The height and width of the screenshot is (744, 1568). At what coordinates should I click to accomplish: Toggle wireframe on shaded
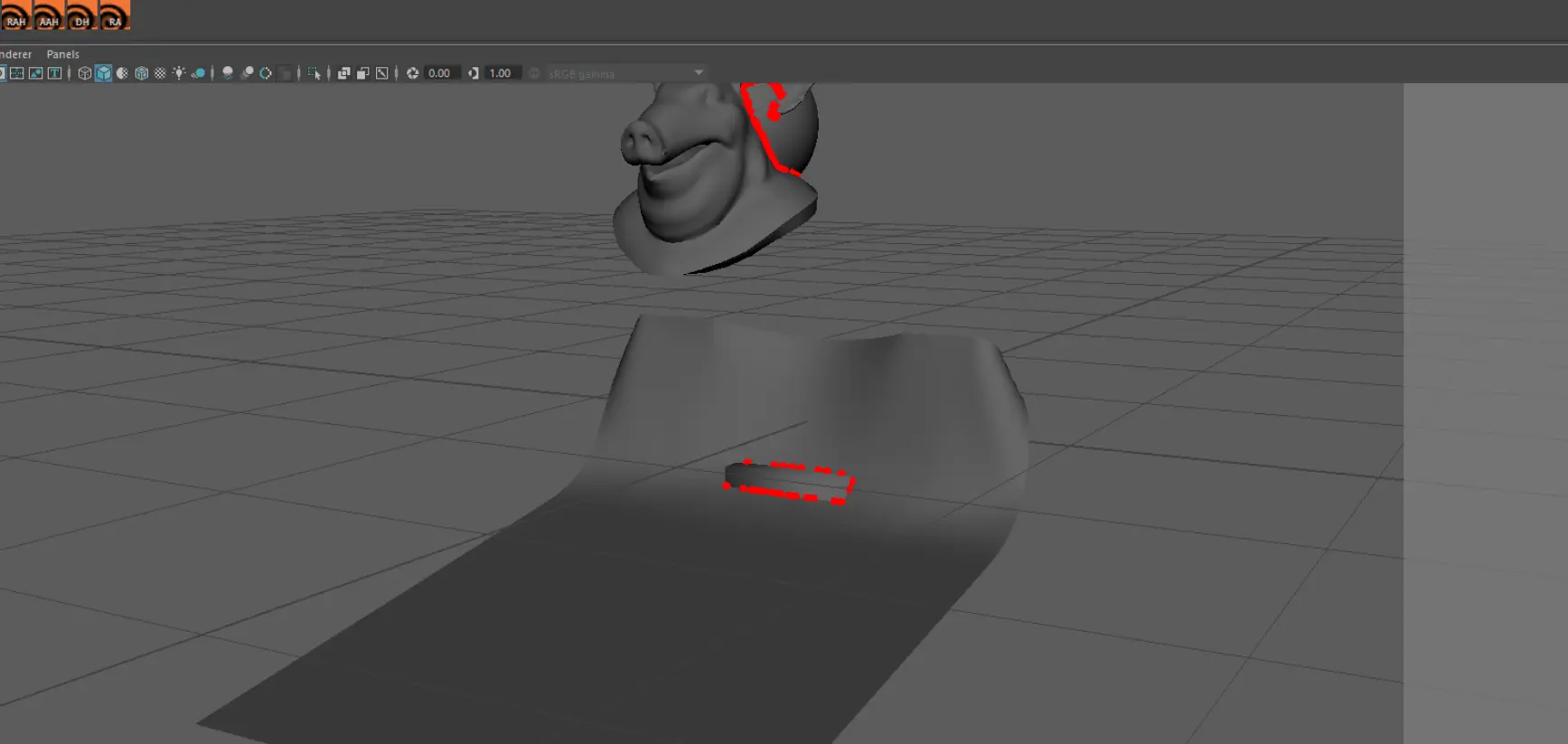coord(141,73)
